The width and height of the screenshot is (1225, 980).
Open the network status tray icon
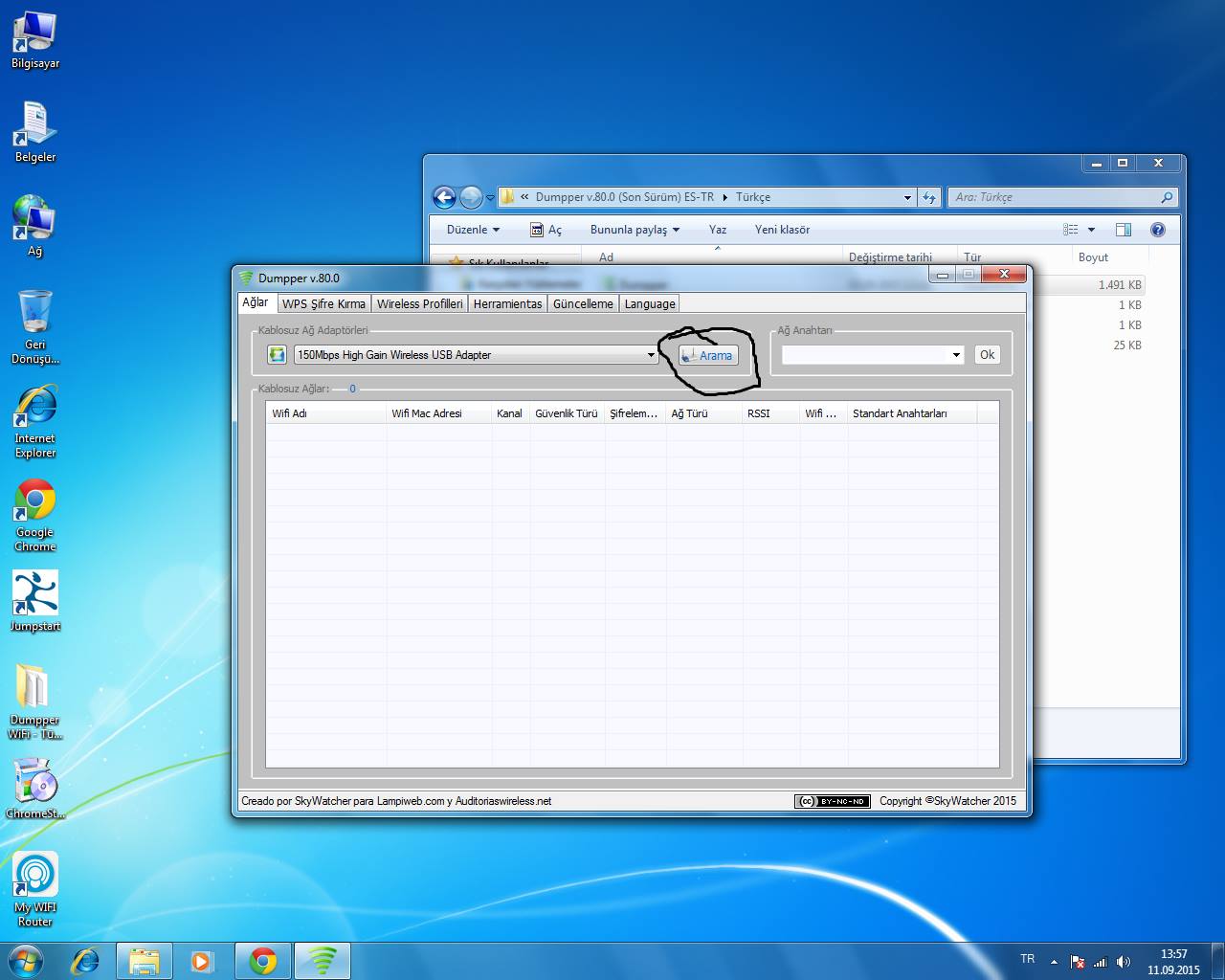click(x=1101, y=961)
